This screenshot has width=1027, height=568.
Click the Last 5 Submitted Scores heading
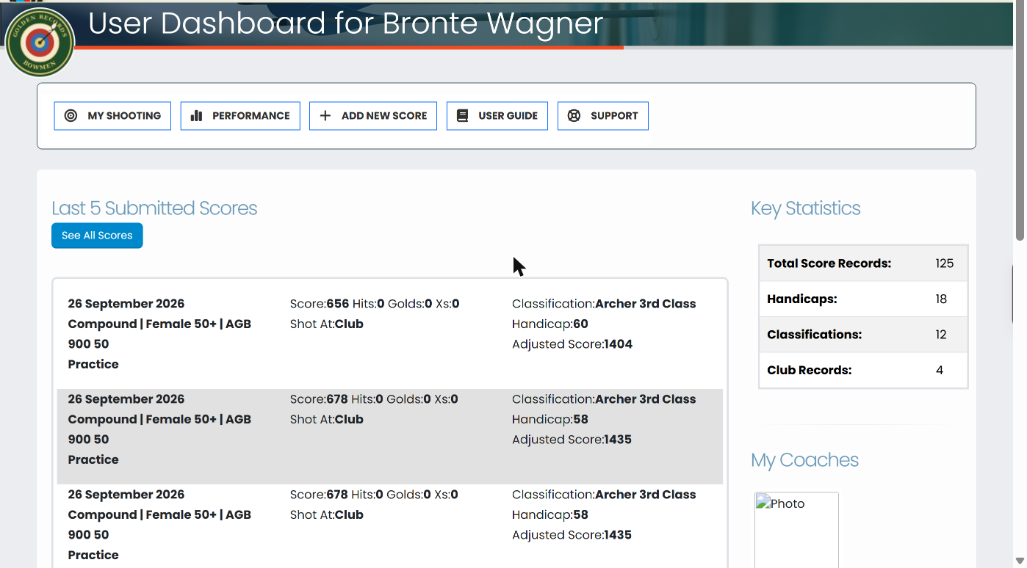[x=155, y=208]
